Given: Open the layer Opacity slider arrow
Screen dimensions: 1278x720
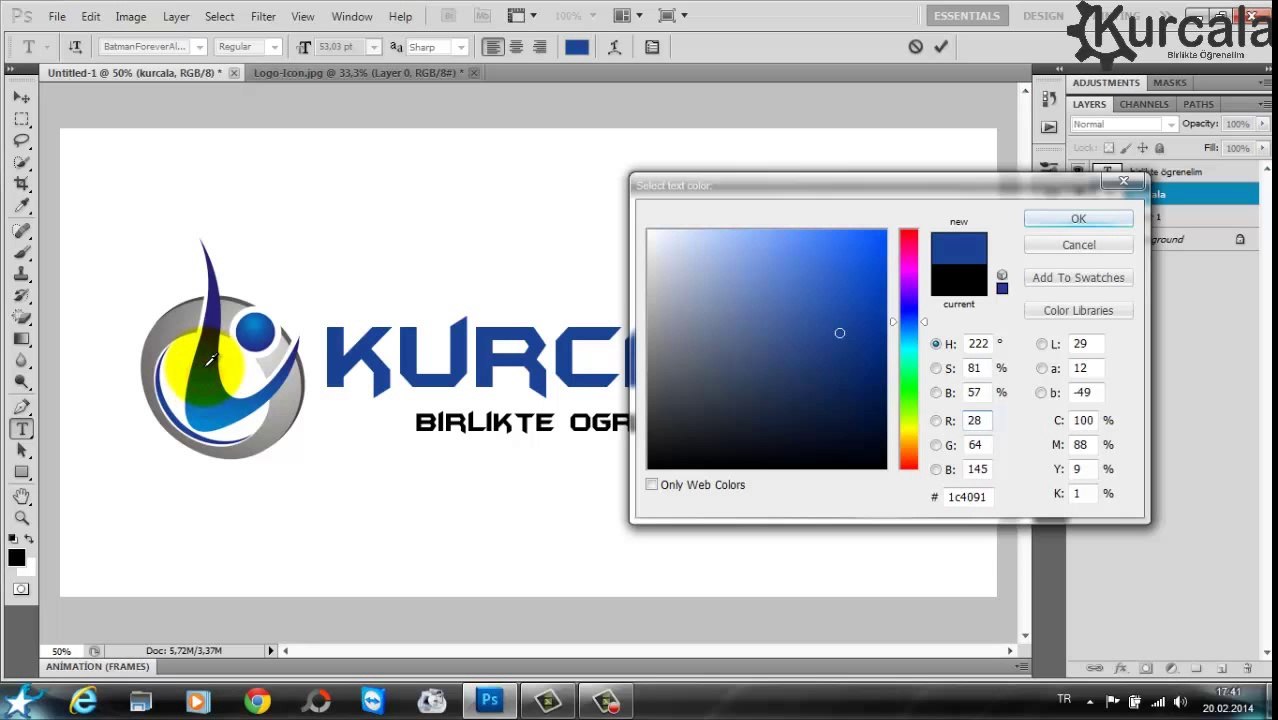Looking at the screenshot, I should pos(1261,124).
